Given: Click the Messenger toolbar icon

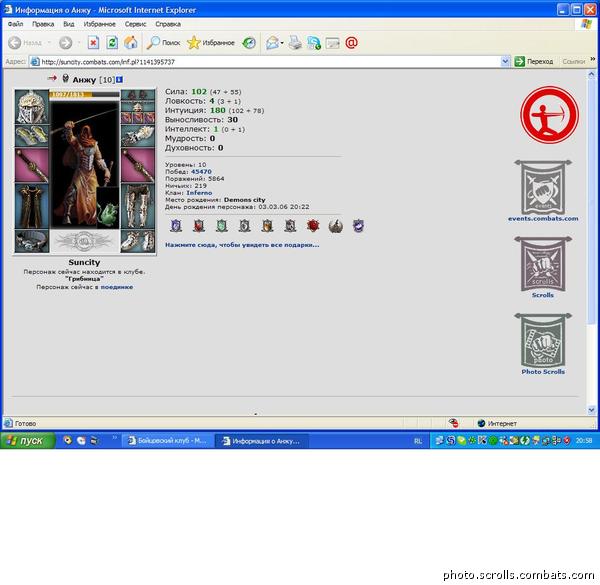Looking at the screenshot, I should pos(314,43).
